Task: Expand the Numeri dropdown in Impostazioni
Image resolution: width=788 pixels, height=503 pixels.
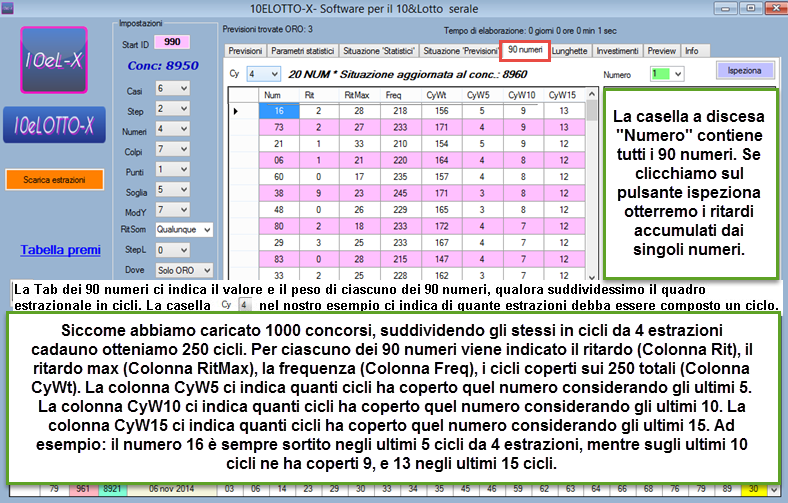Action: coord(172,129)
